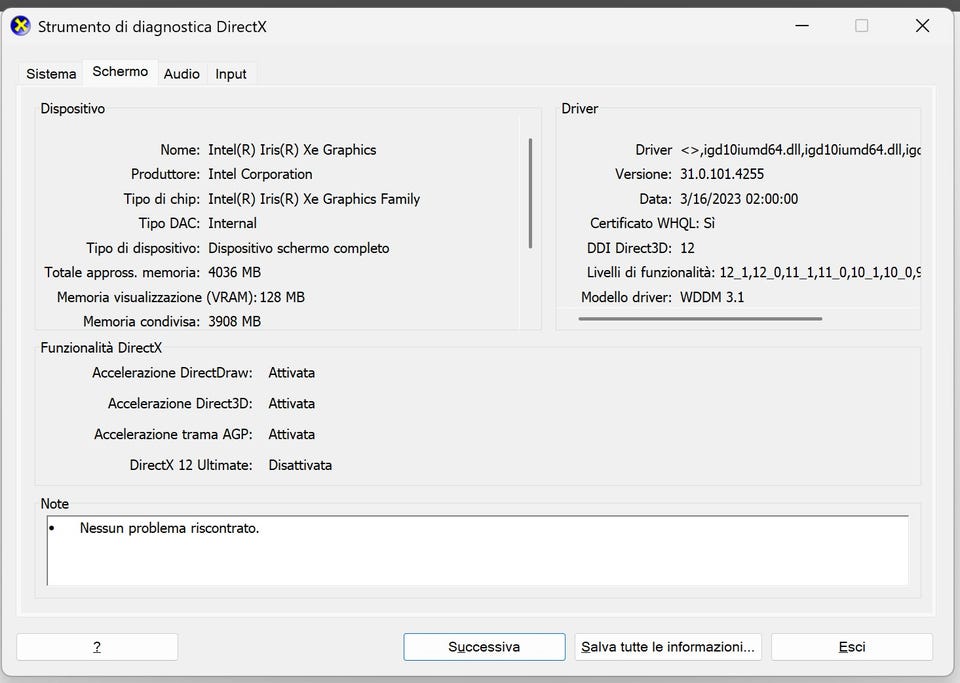960x683 pixels.
Task: Open help with the ? button
Action: [97, 647]
